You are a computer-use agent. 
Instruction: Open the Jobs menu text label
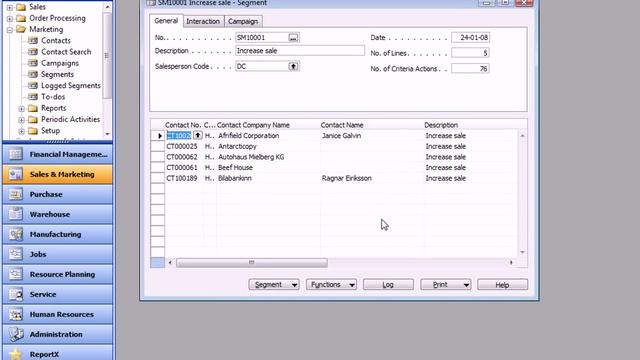(38, 254)
